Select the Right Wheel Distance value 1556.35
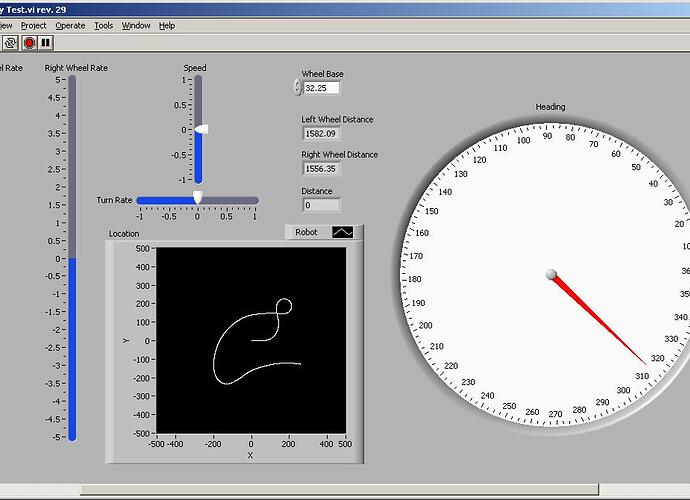 (321, 169)
